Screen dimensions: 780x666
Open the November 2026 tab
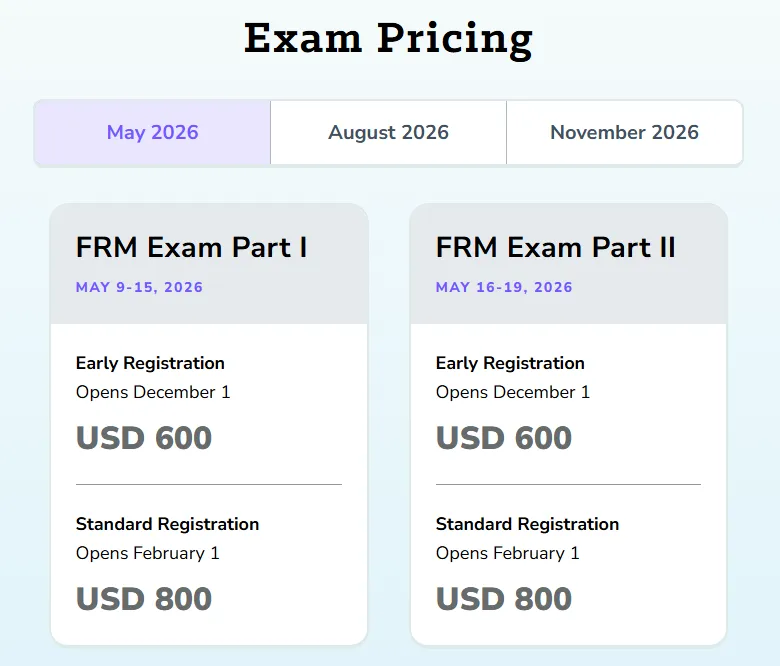click(x=624, y=132)
